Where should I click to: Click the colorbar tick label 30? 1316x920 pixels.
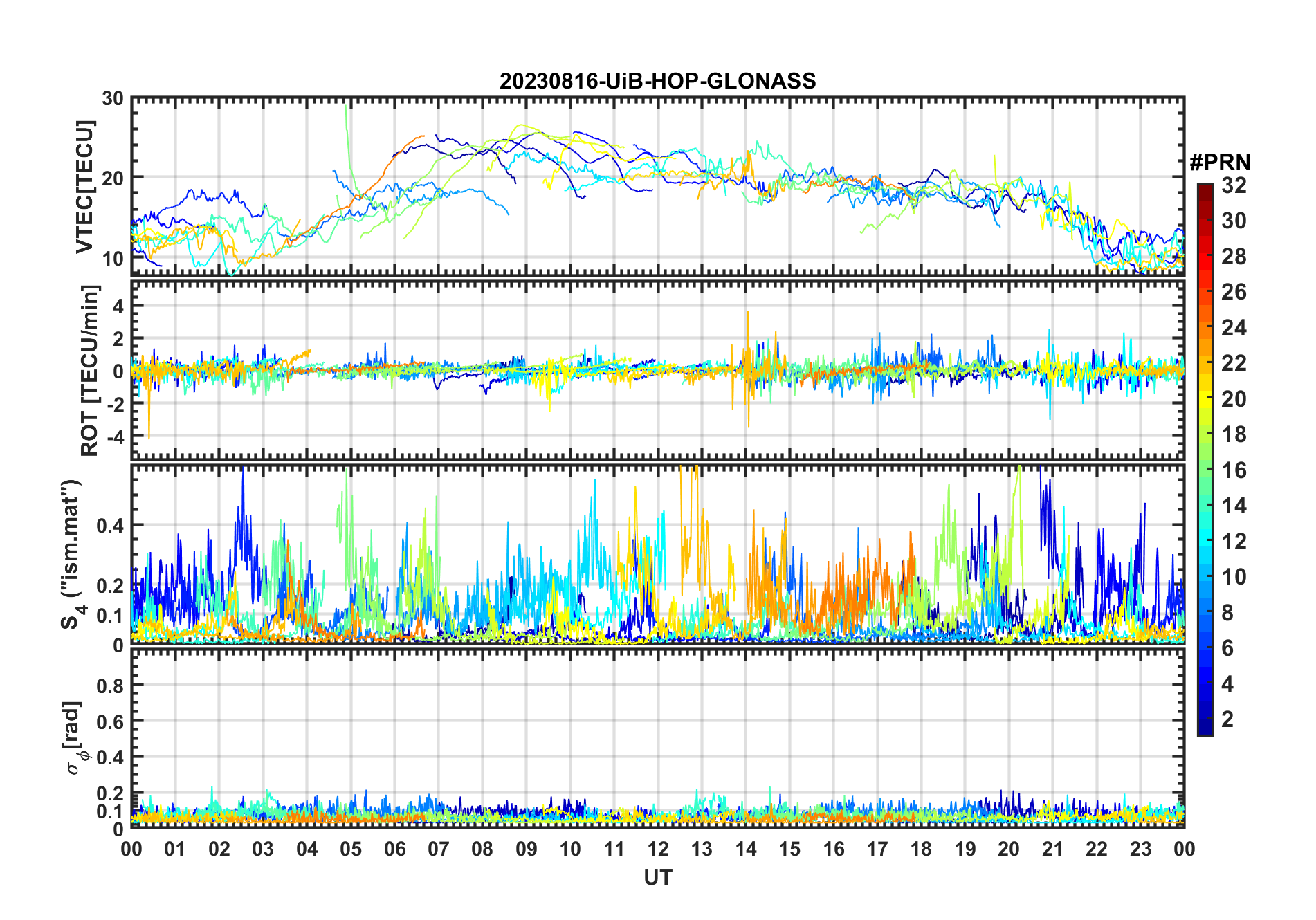point(1234,221)
